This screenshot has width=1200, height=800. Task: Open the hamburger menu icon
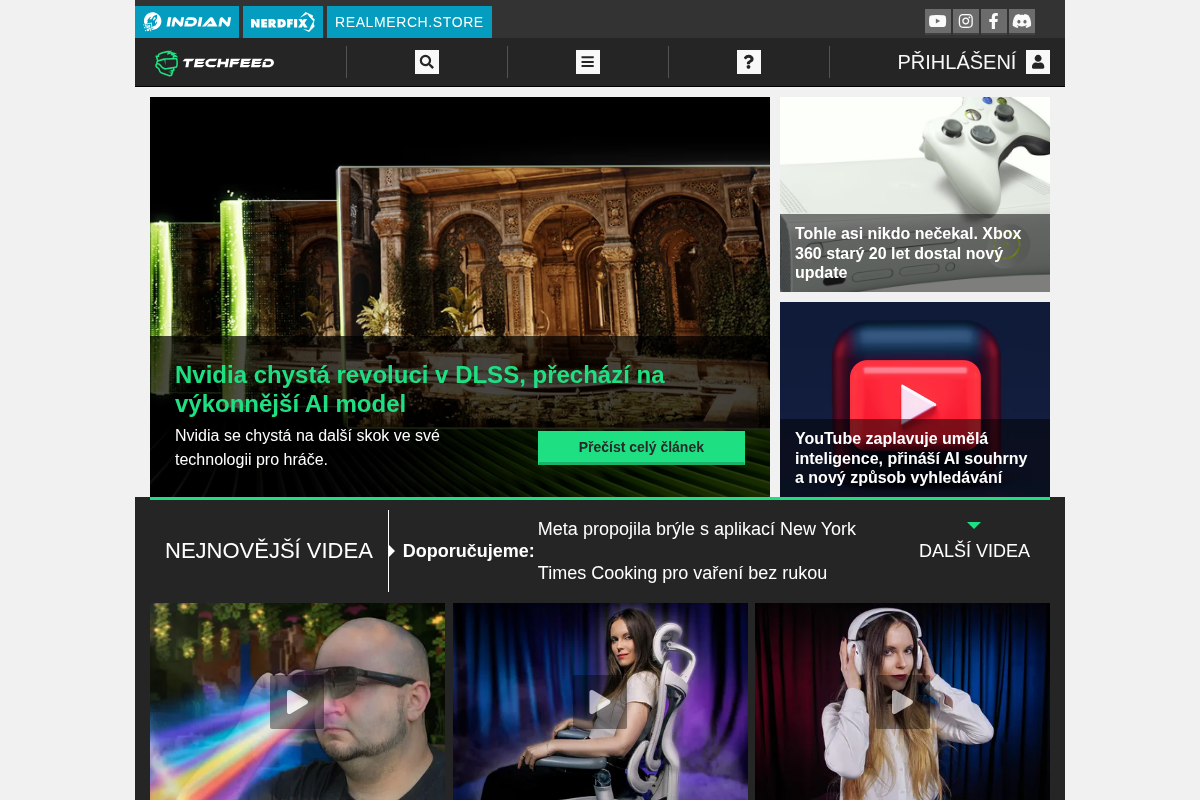pyautogui.click(x=588, y=62)
